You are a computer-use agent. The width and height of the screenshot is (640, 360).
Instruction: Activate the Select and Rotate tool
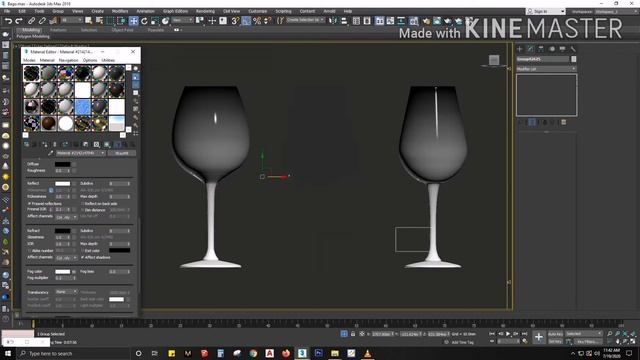144,21
